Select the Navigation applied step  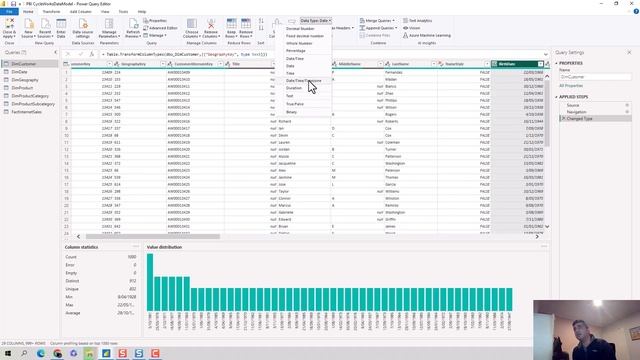pyautogui.click(x=596, y=112)
